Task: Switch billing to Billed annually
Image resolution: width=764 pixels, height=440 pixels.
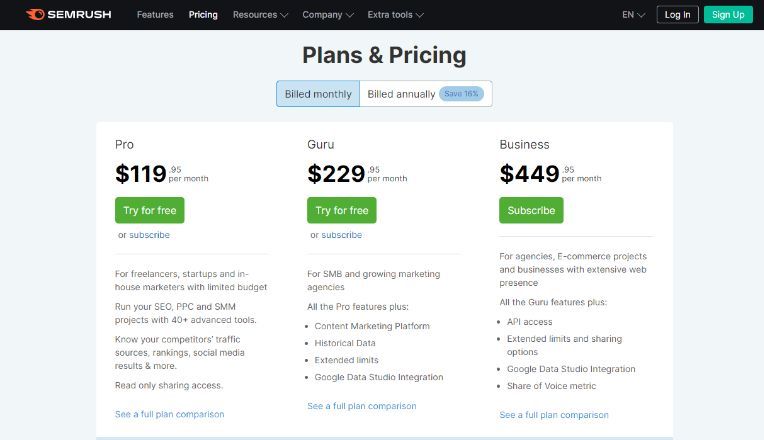Action: [426, 94]
